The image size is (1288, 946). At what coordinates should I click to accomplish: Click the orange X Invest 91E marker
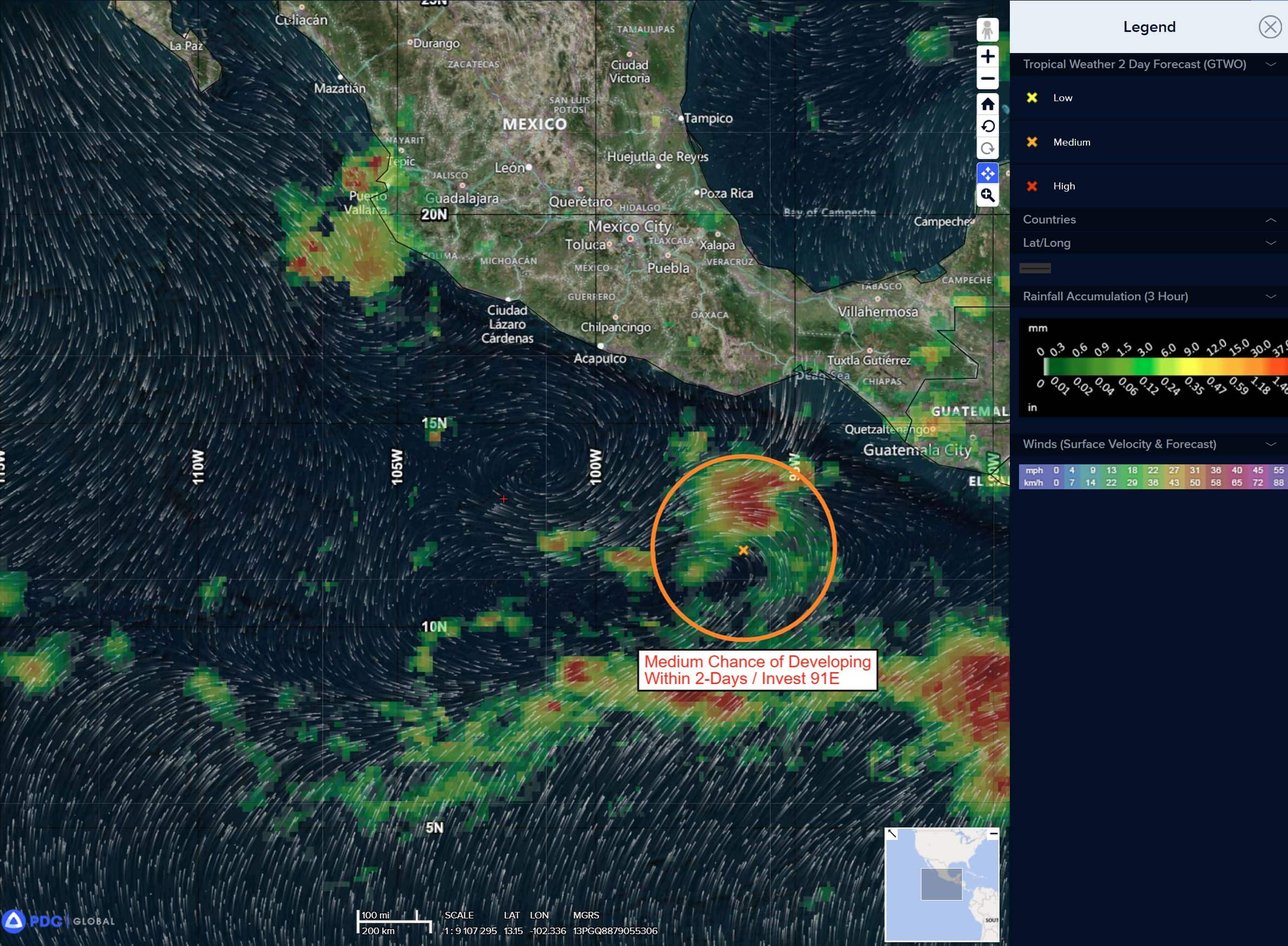tap(743, 550)
